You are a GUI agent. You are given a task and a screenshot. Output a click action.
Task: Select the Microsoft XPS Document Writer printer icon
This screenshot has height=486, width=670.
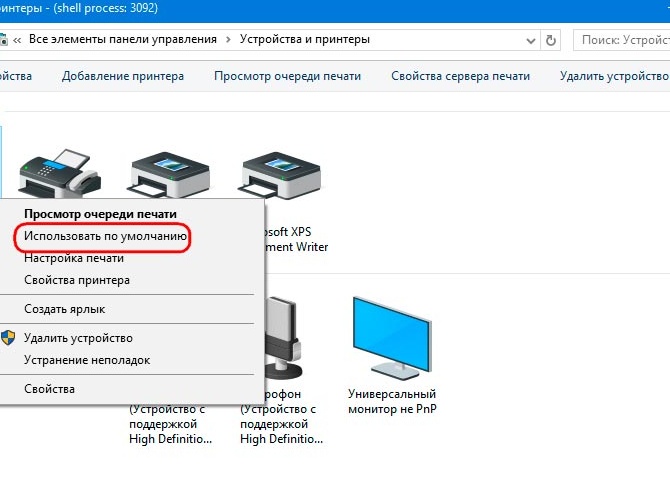(280, 175)
